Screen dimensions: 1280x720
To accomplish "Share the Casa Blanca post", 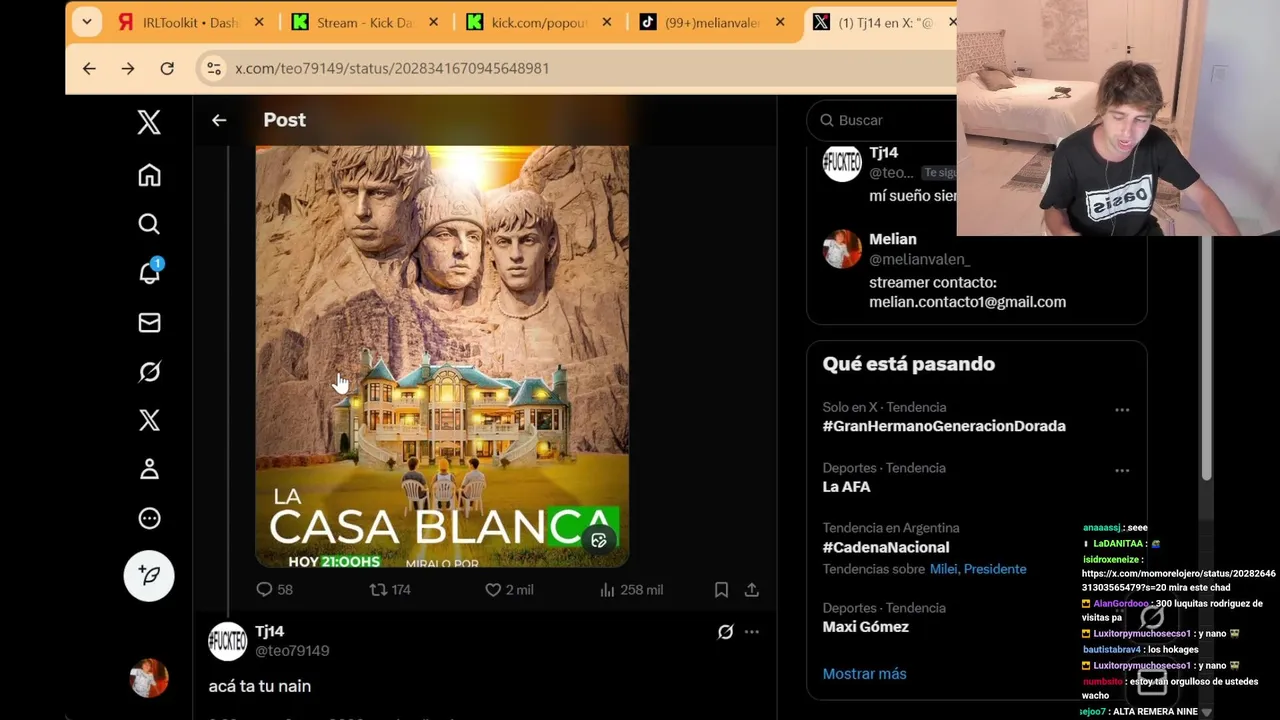I will (x=752, y=590).
